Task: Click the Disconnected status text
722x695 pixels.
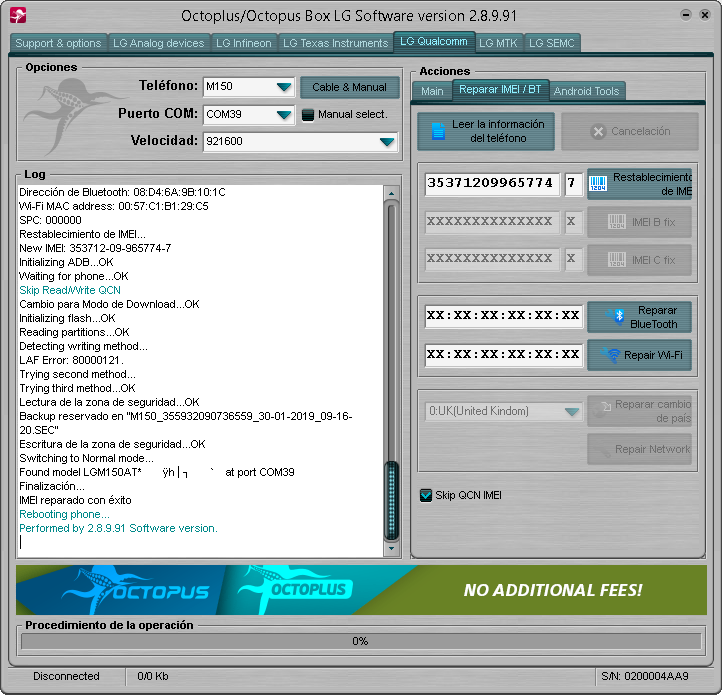Action: click(x=66, y=676)
